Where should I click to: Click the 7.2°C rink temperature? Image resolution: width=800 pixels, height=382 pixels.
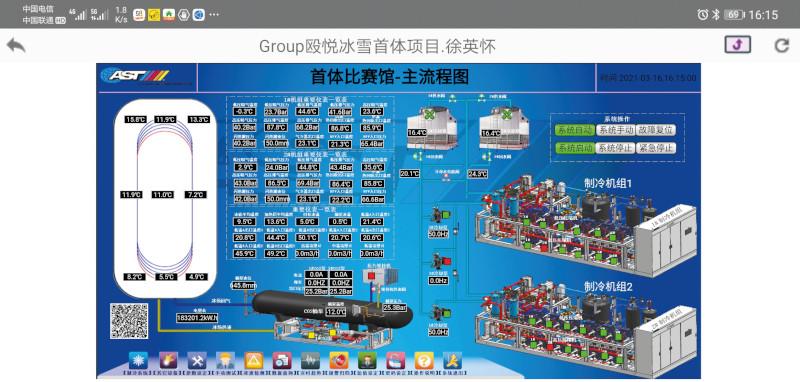(196, 194)
